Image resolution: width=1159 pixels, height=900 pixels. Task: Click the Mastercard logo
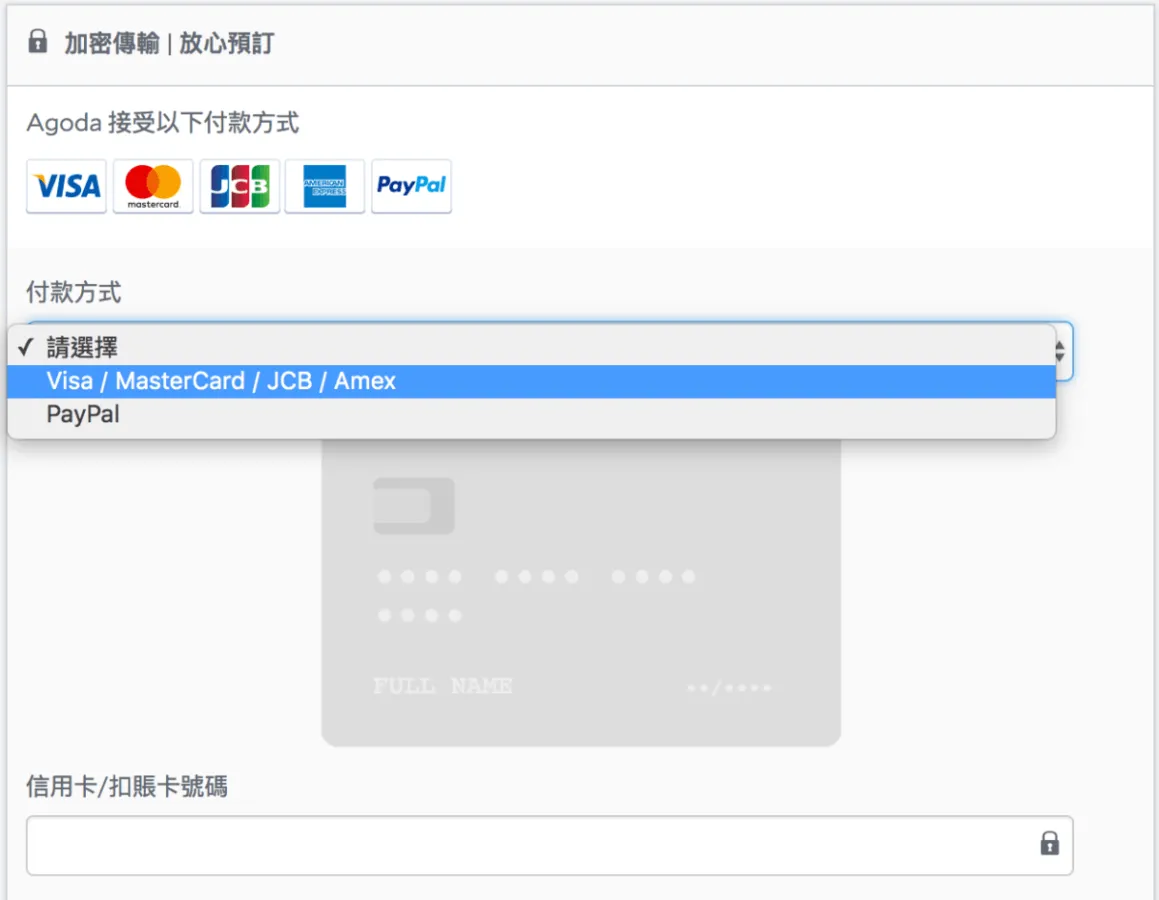coord(153,186)
